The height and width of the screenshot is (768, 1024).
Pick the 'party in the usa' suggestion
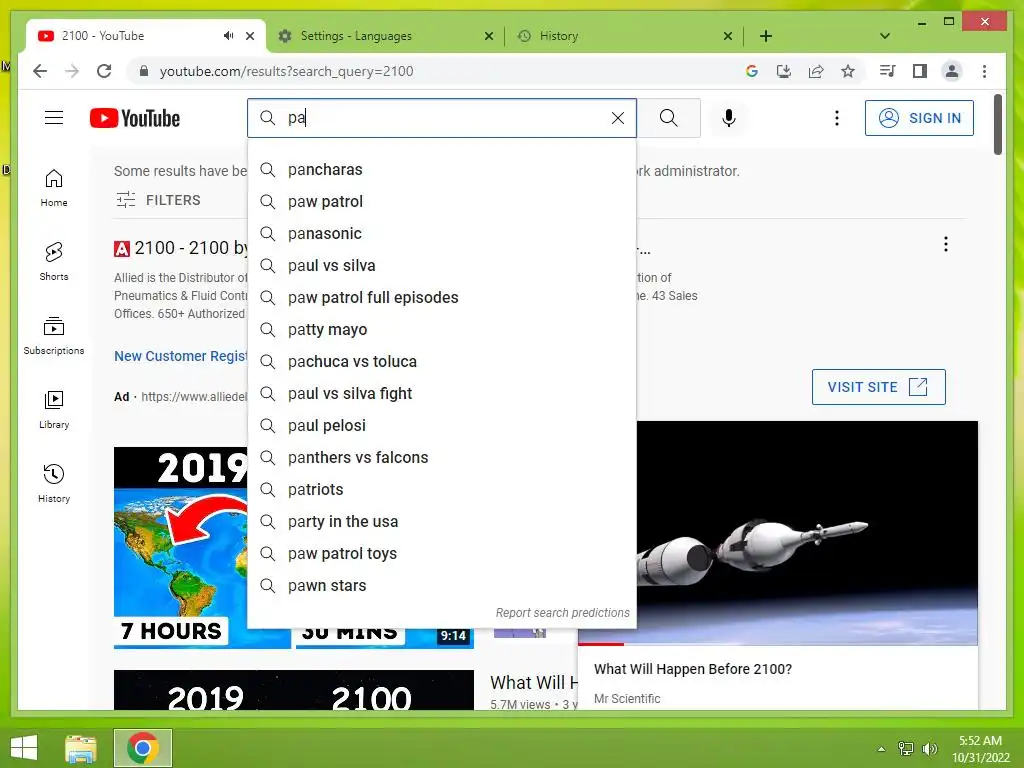[x=442, y=522]
